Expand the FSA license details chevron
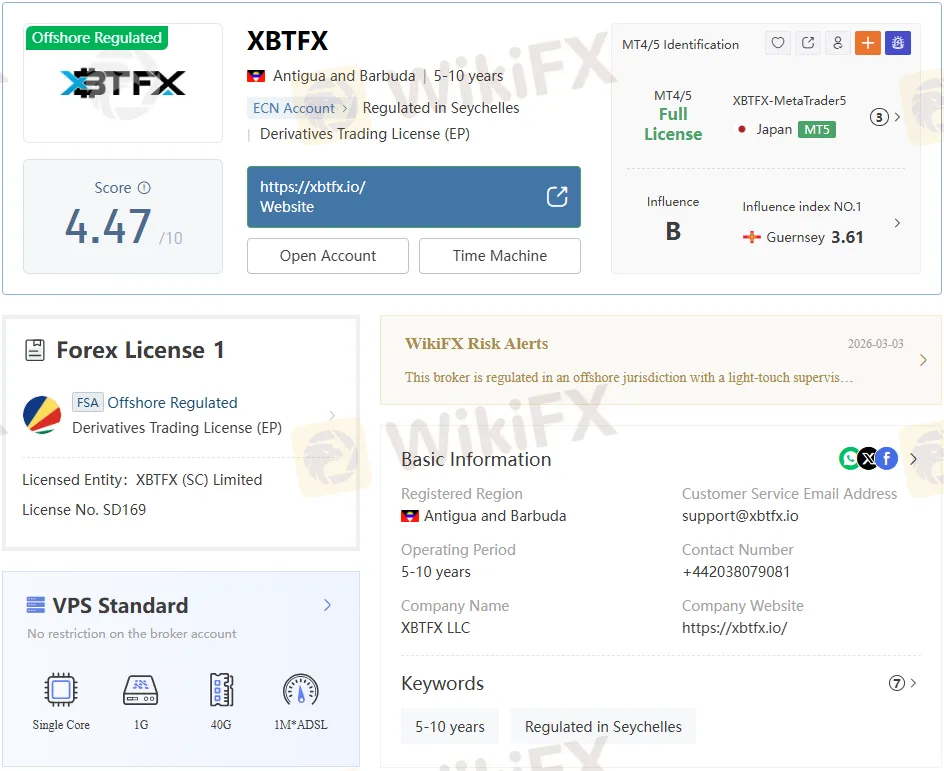The width and height of the screenshot is (944, 771). point(332,415)
